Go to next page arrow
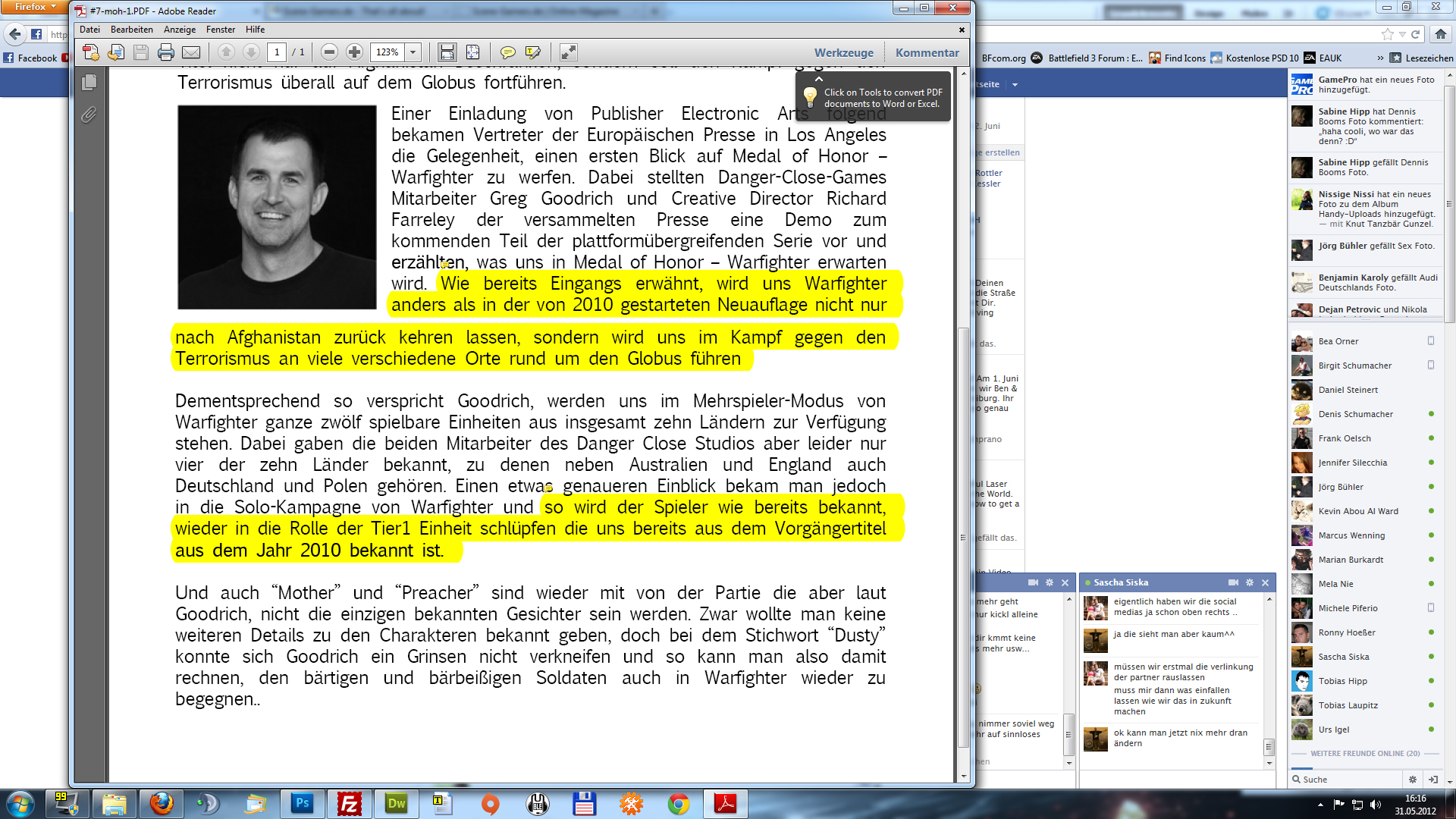This screenshot has width=1456, height=819. pyautogui.click(x=252, y=52)
